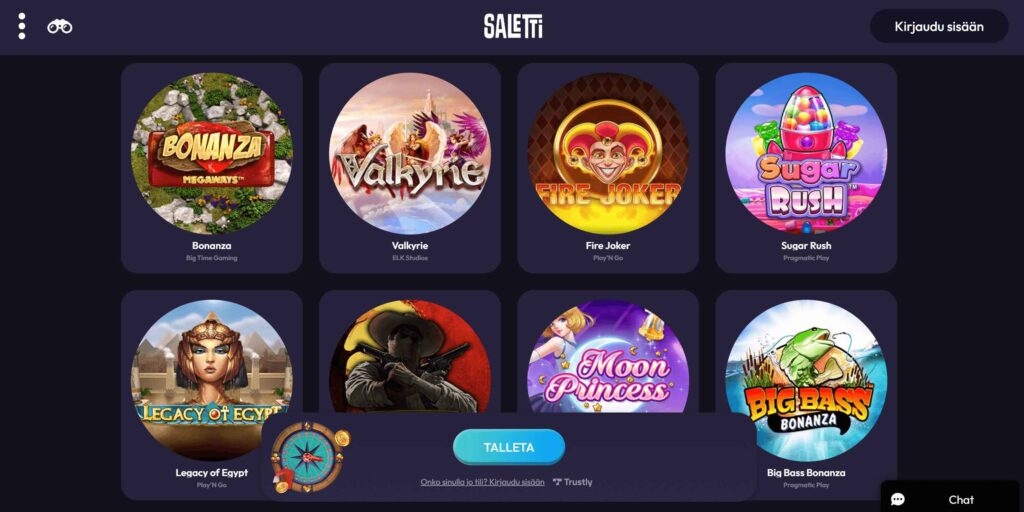
Task: Click the chat speech bubble icon
Action: click(x=898, y=500)
